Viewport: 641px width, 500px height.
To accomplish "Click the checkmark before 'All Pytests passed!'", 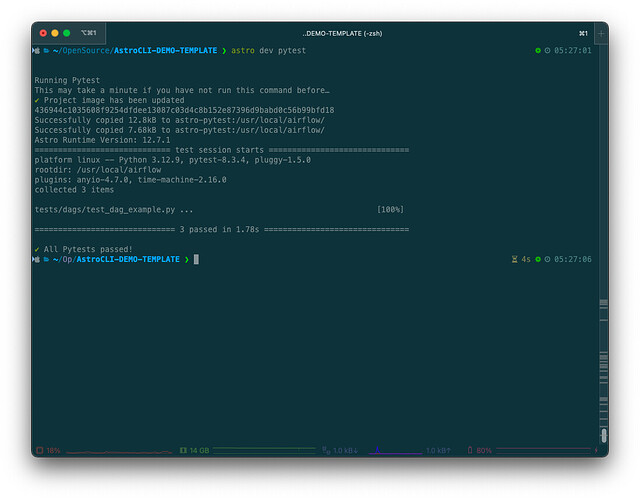I will click(37, 249).
